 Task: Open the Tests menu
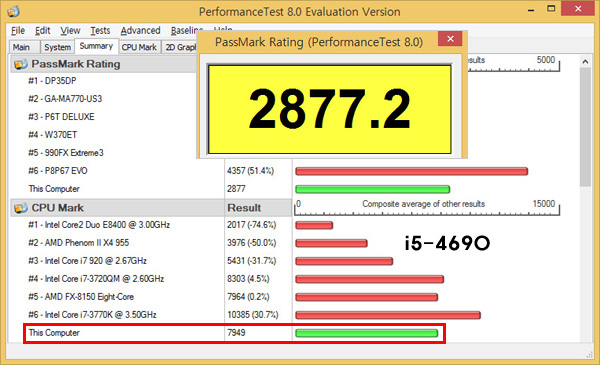tap(100, 31)
